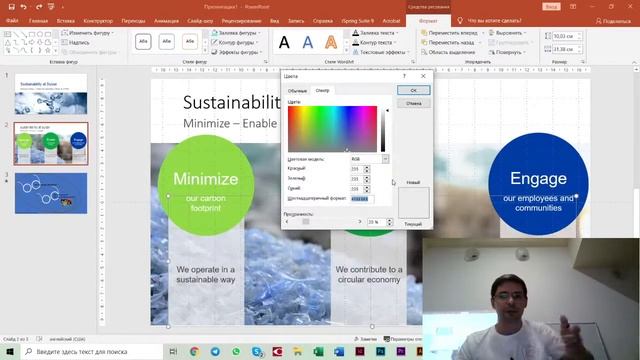Select slide 1 thumbnail in the panel
The height and width of the screenshot is (360, 640).
[x=51, y=94]
